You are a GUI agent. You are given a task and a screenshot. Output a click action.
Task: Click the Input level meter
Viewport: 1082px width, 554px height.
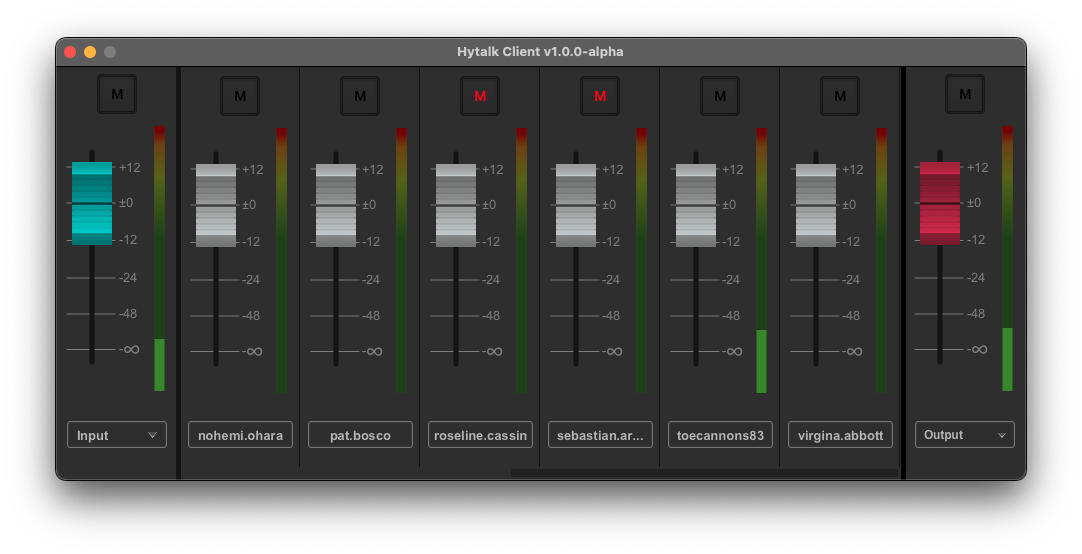pos(159,259)
